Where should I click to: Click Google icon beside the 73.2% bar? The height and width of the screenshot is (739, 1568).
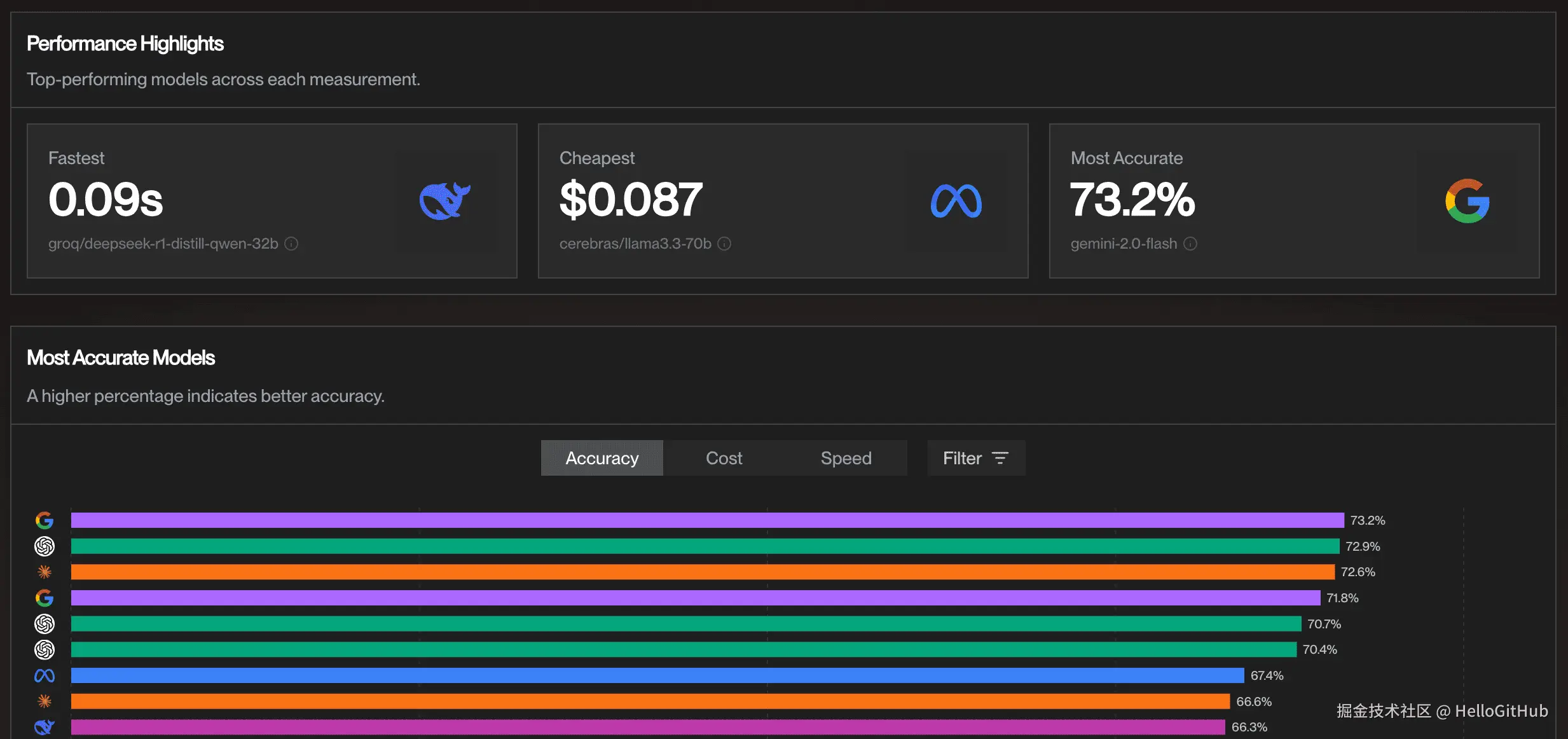[x=45, y=521]
